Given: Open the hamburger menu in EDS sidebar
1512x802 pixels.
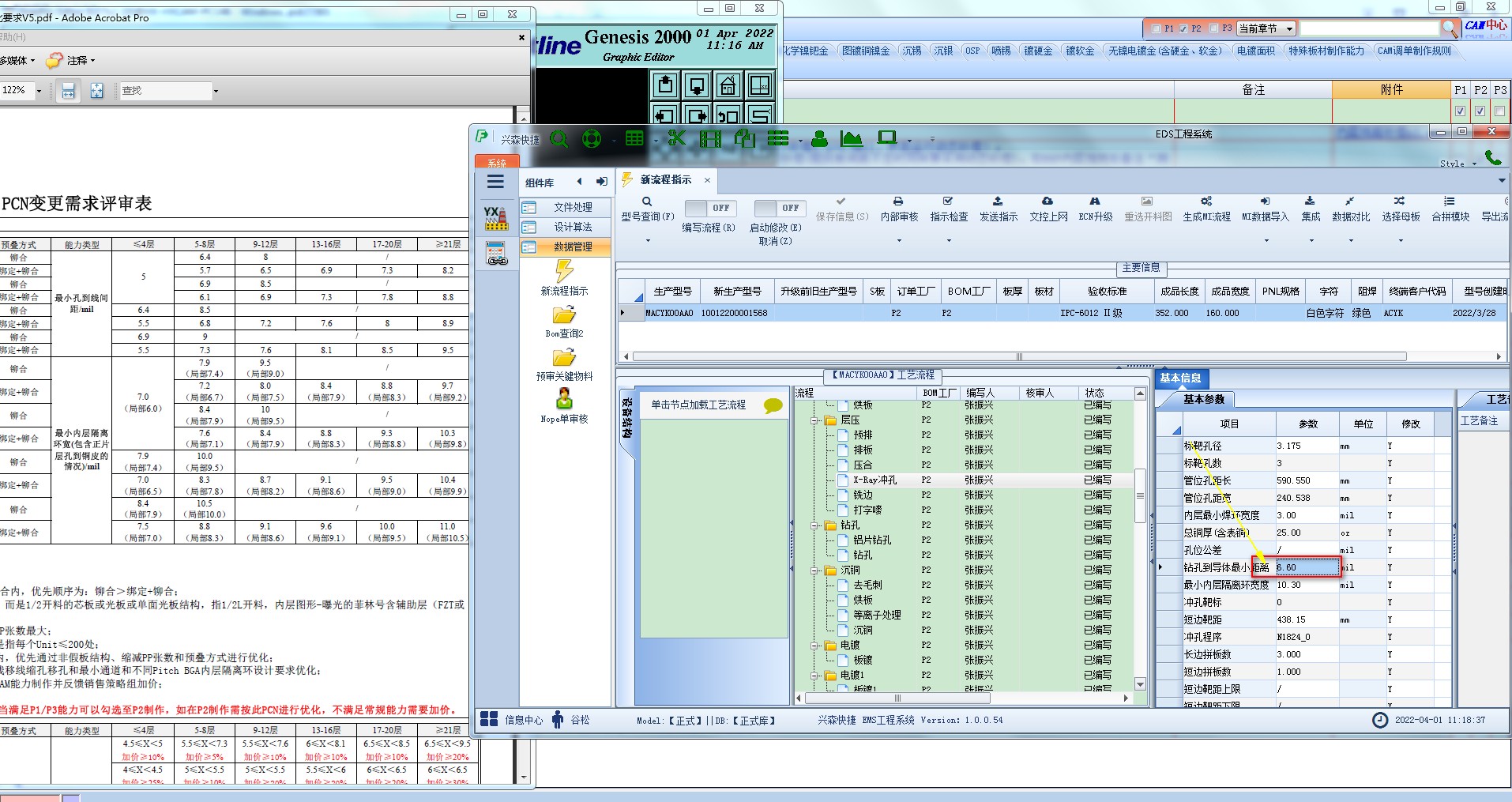Looking at the screenshot, I should coord(495,182).
